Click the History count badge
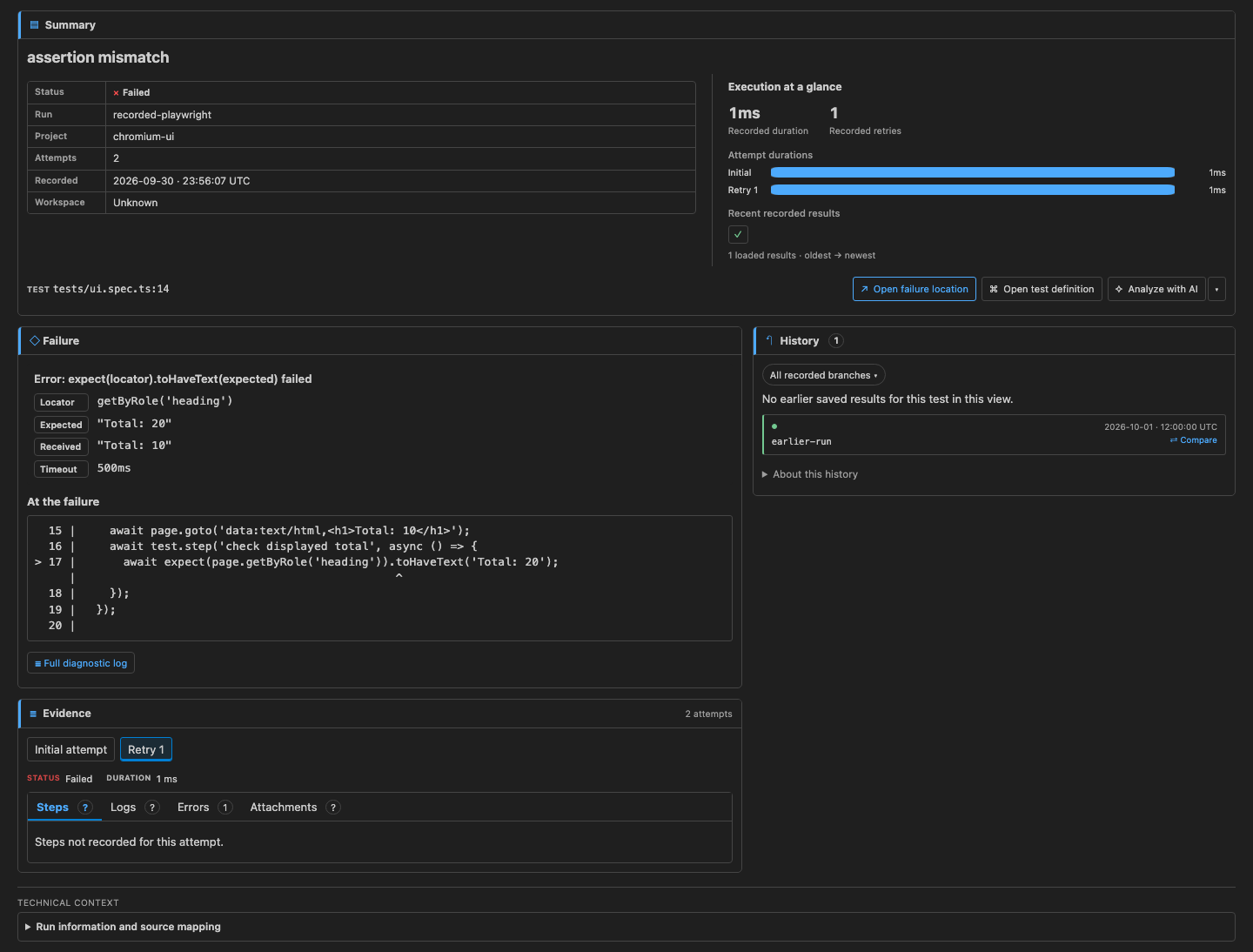 click(x=836, y=340)
